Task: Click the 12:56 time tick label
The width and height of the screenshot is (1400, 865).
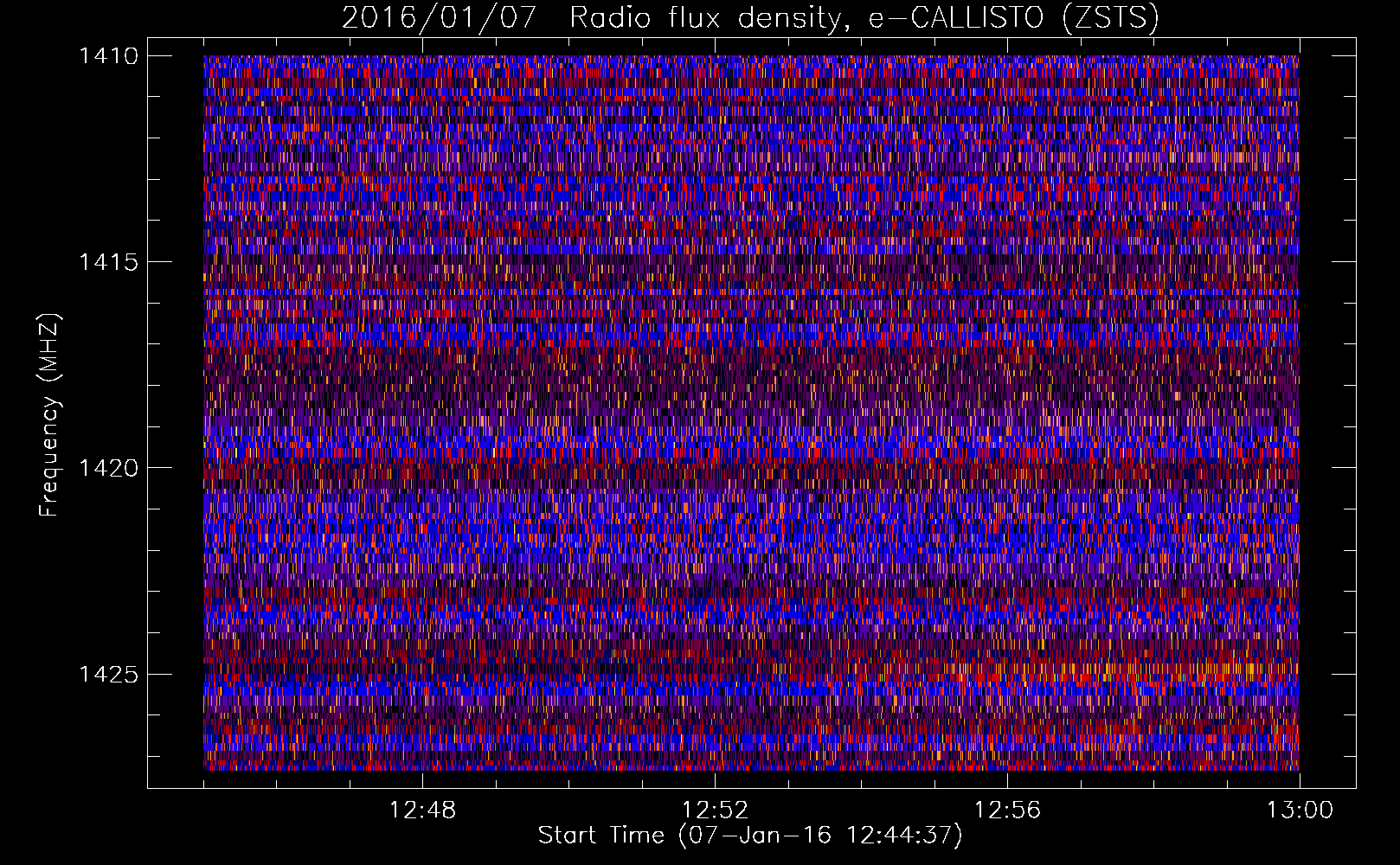Action: [x=1007, y=811]
